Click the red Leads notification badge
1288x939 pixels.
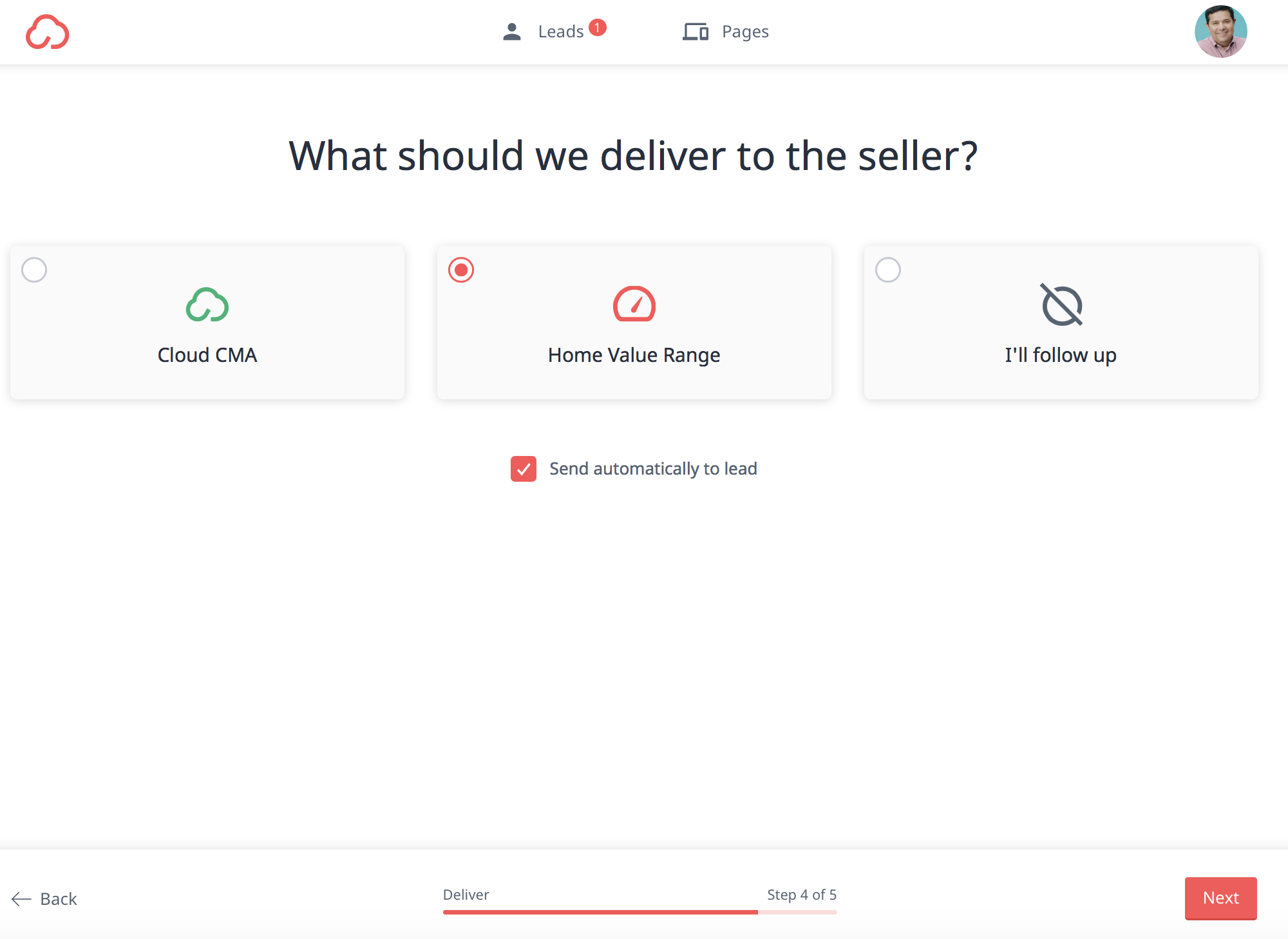598,28
